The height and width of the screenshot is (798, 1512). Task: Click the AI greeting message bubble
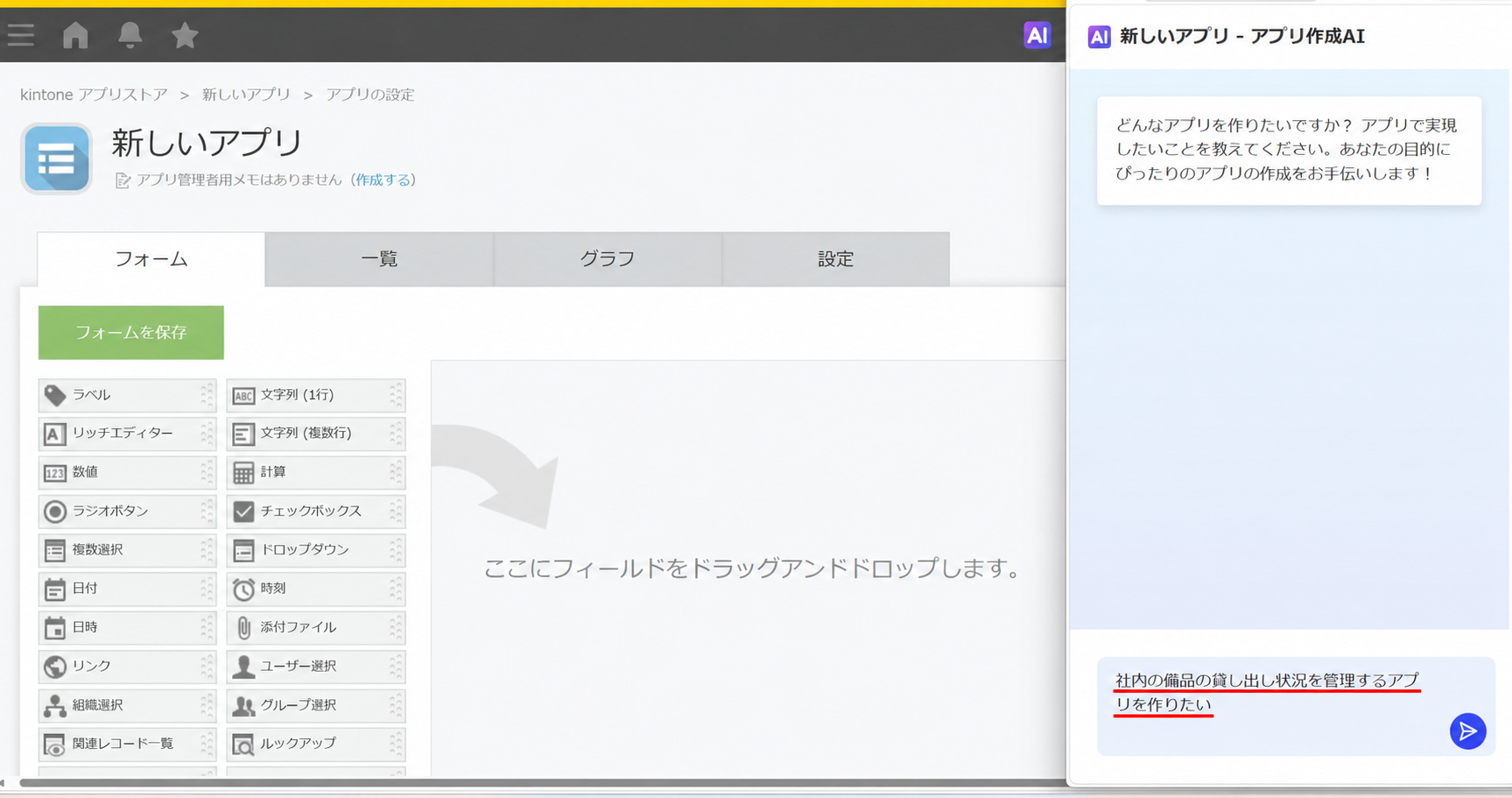point(1289,151)
